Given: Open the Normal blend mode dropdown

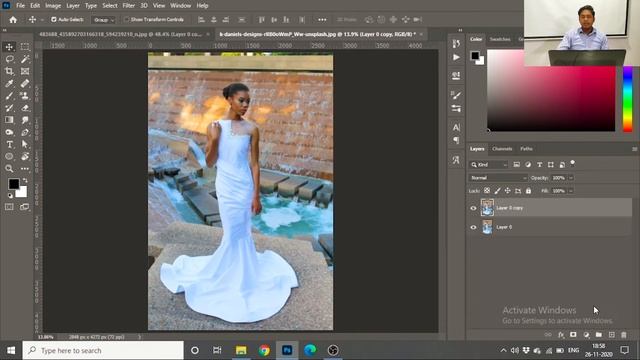Looking at the screenshot, I should pos(499,178).
